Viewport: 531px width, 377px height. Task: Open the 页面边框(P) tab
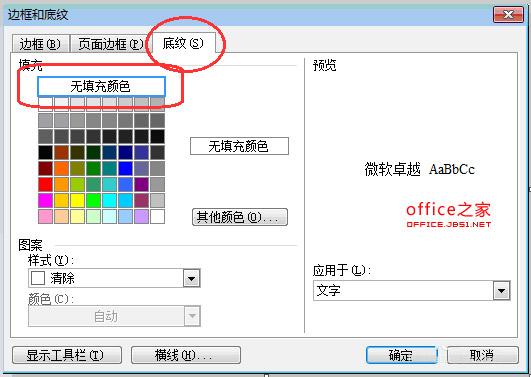tap(109, 44)
